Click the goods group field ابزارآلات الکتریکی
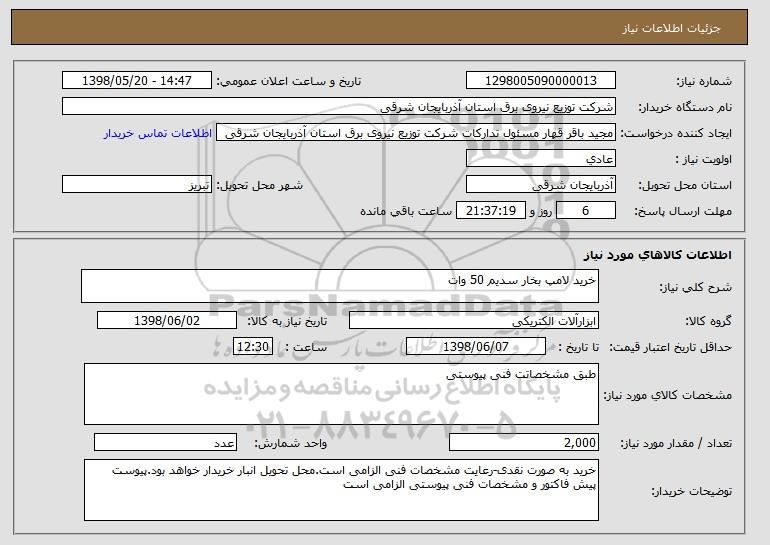Screen dimensions: 770x545 [474, 321]
